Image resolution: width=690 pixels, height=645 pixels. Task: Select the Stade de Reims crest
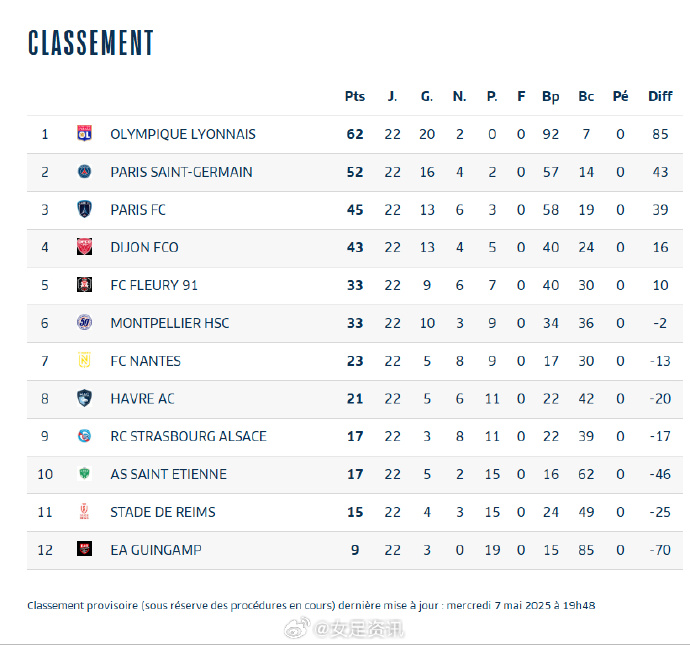pyautogui.click(x=84, y=512)
